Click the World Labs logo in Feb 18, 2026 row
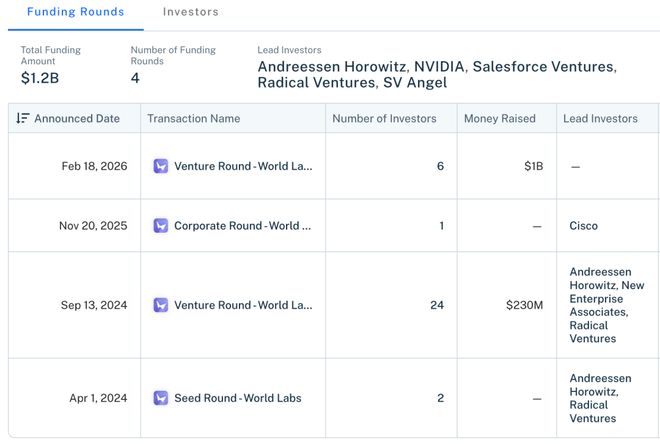The width and height of the screenshot is (660, 444). click(161, 166)
